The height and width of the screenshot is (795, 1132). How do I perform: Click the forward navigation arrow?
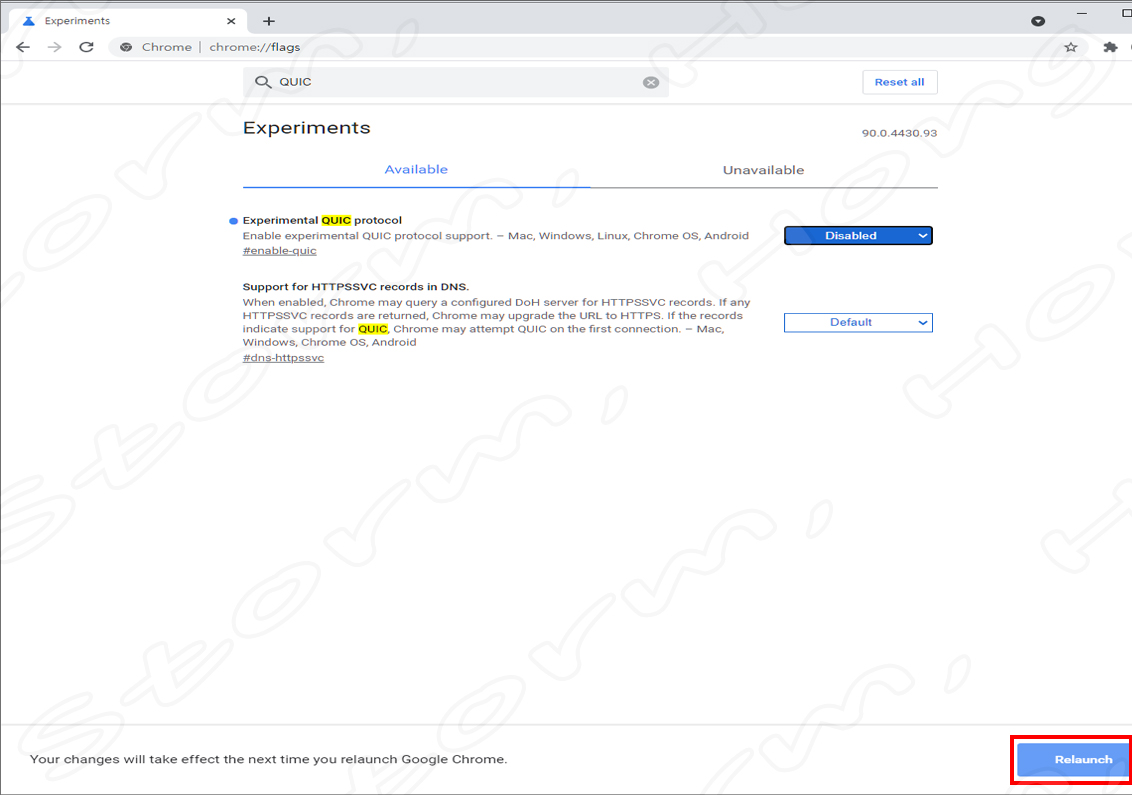click(x=55, y=47)
